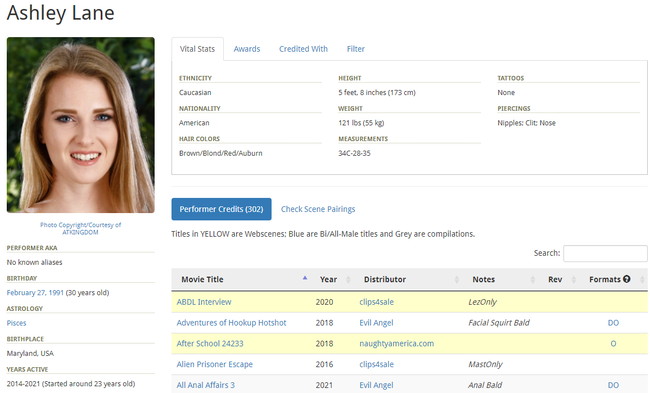Open the After School 24233 link
This screenshot has height=393, width=650.
210,343
